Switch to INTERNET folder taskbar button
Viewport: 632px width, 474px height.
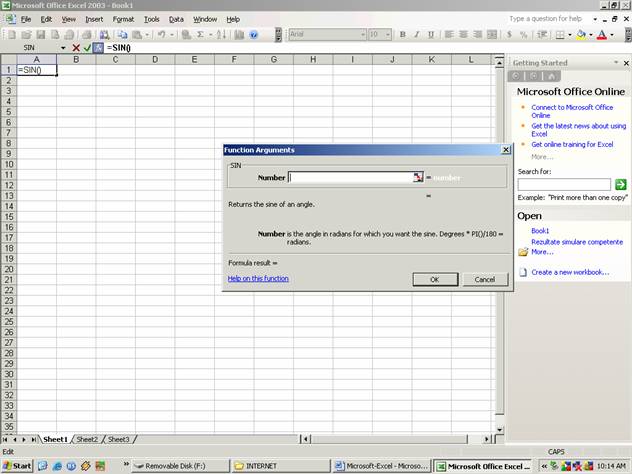[281, 466]
